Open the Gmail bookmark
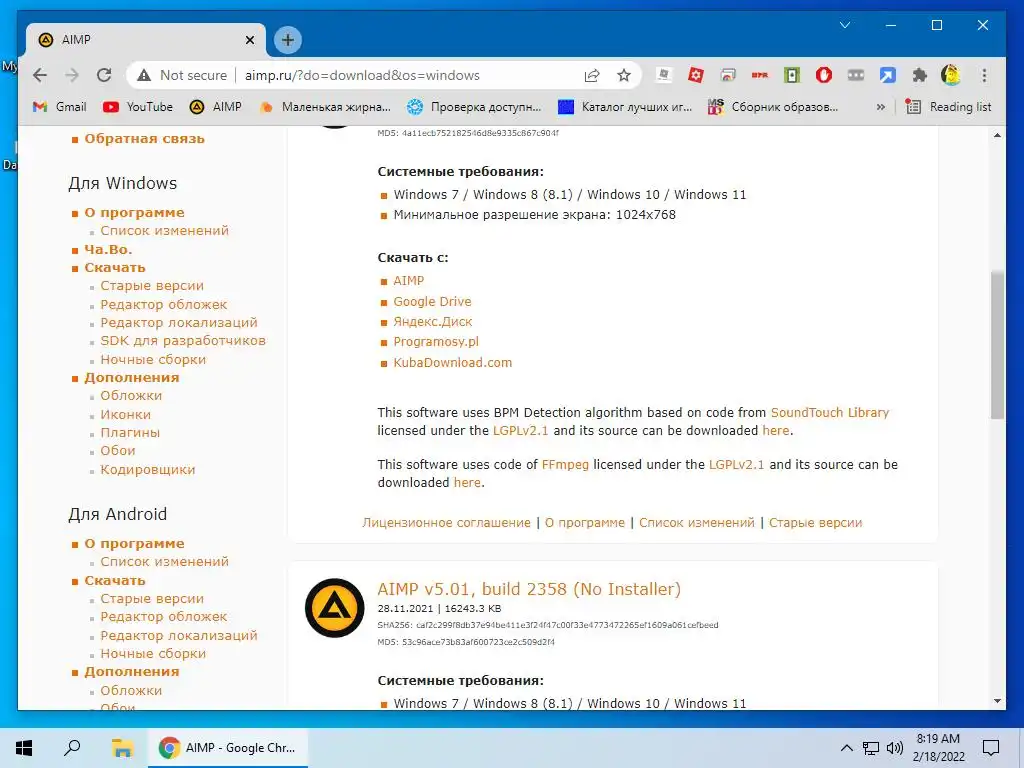 pos(59,106)
